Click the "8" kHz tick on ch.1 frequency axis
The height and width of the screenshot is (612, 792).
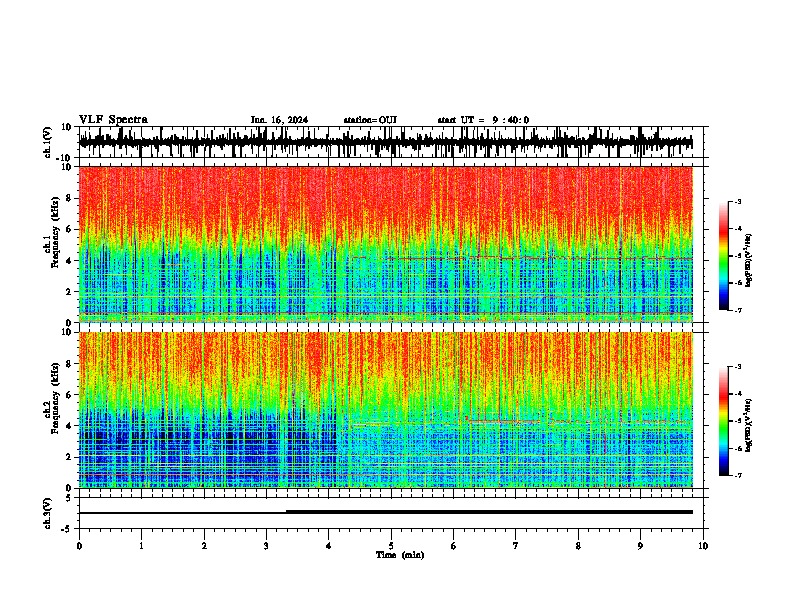tap(69, 198)
